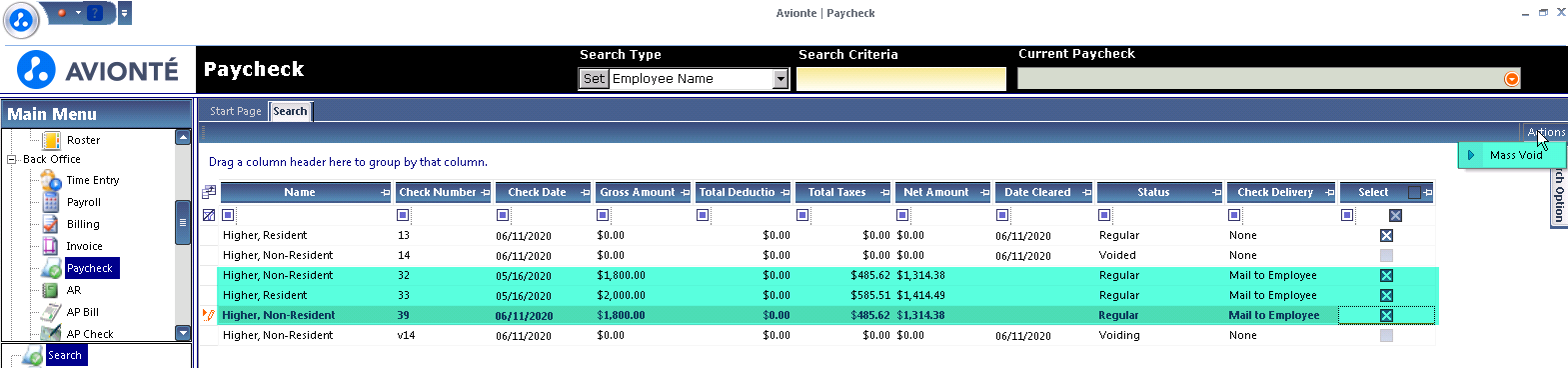Click the orange Current Paycheck dropdown button
1568x368 pixels.
click(x=1511, y=79)
